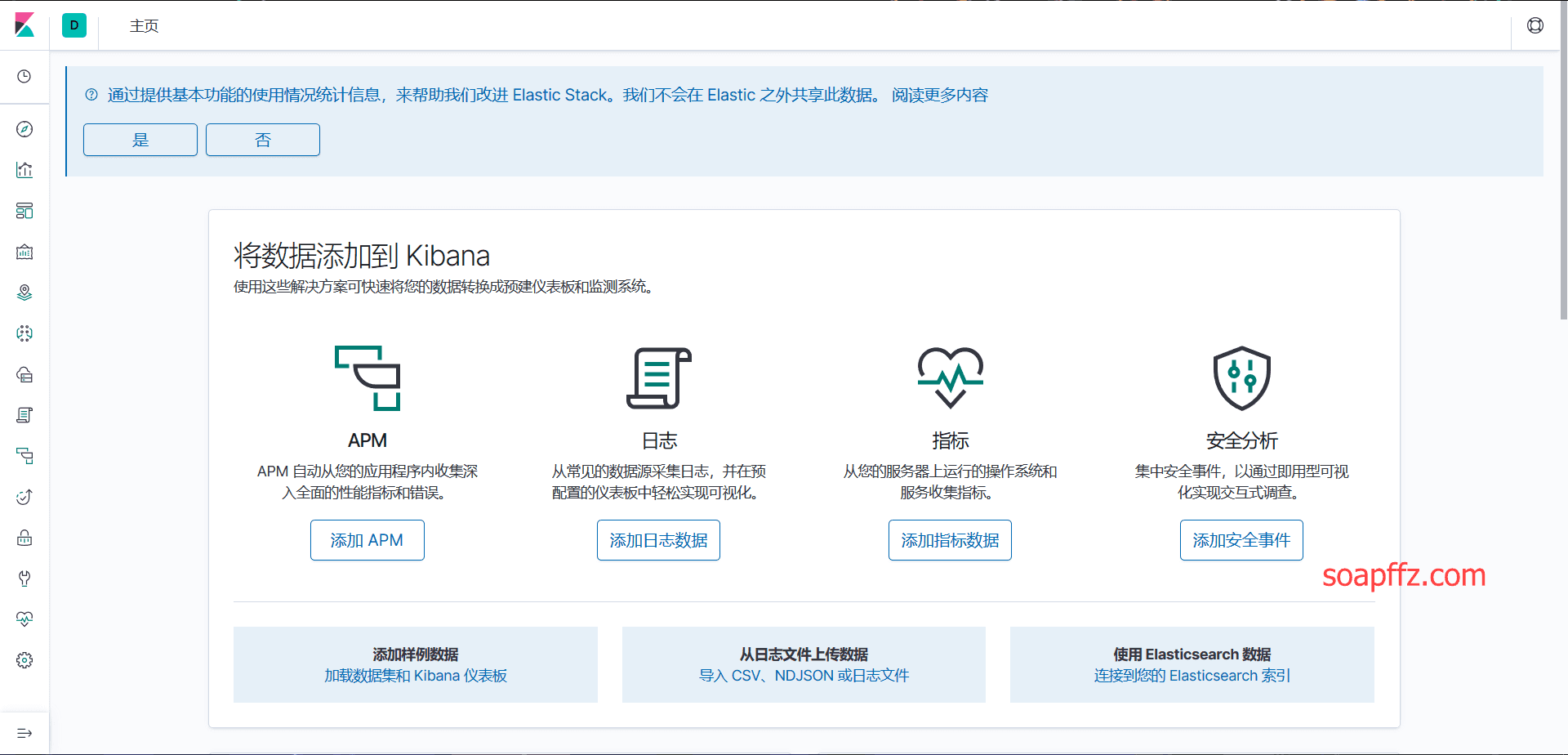The image size is (1568, 755).
Task: Click the 使用 Elasticsearch 数据 card title
Action: coord(1192,654)
